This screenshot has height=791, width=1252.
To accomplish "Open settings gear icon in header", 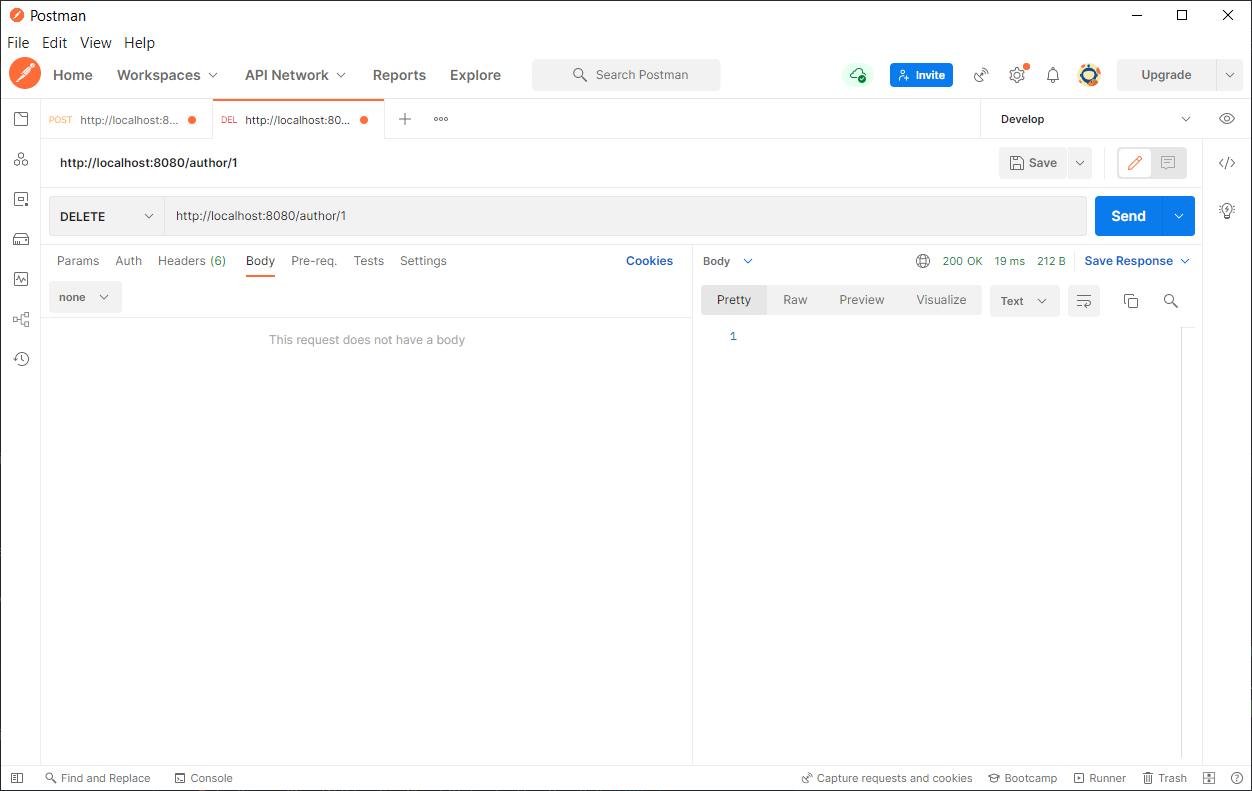I will tap(1017, 75).
